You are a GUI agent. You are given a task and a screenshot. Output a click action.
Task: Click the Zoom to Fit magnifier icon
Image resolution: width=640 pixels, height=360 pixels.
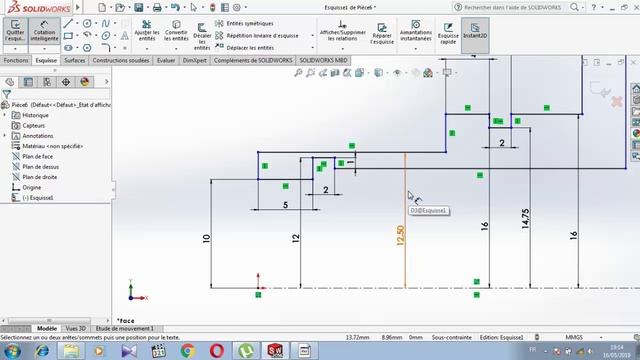tap(298, 73)
